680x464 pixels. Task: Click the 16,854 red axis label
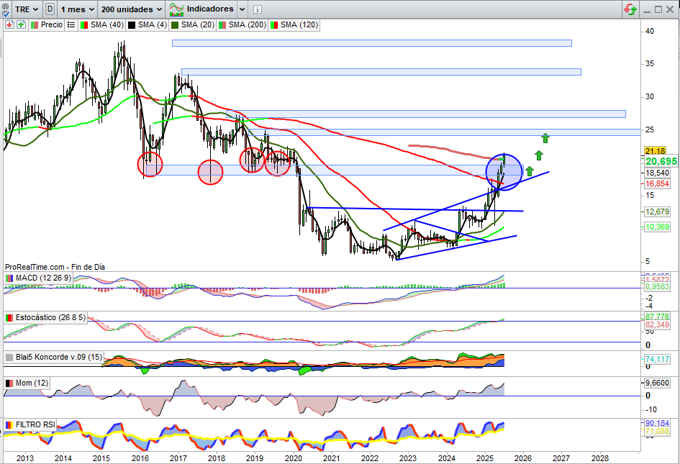click(x=657, y=184)
